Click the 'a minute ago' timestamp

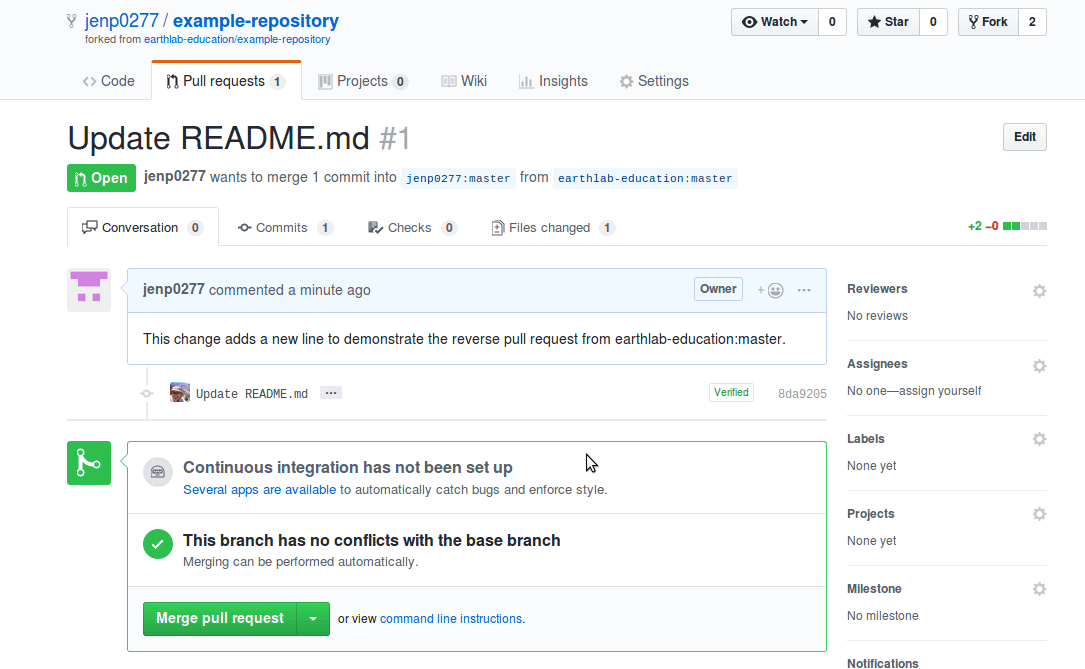tap(329, 290)
